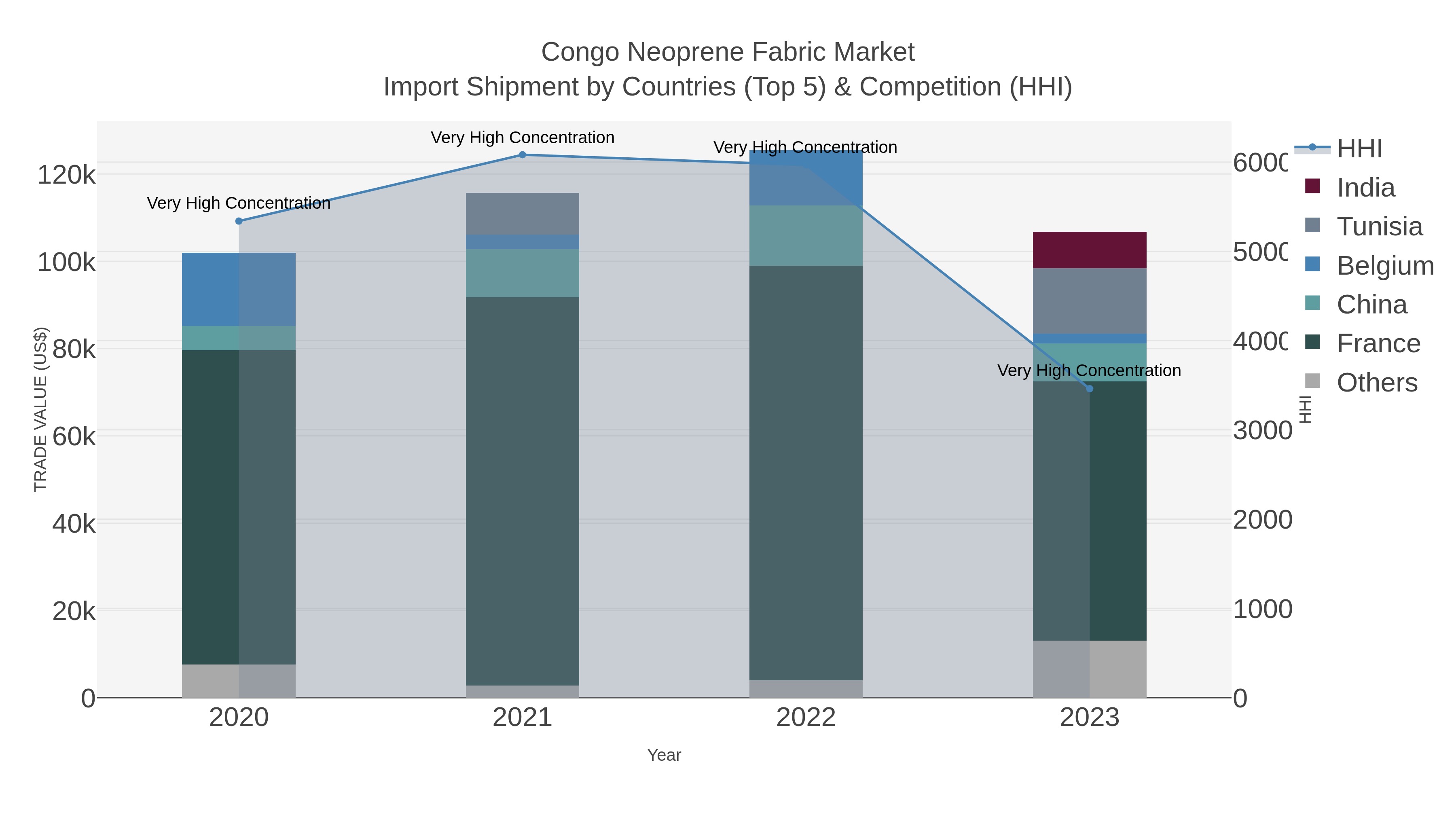This screenshot has height=819, width=1456.
Task: Click the 2021 x-axis label
Action: click(522, 718)
